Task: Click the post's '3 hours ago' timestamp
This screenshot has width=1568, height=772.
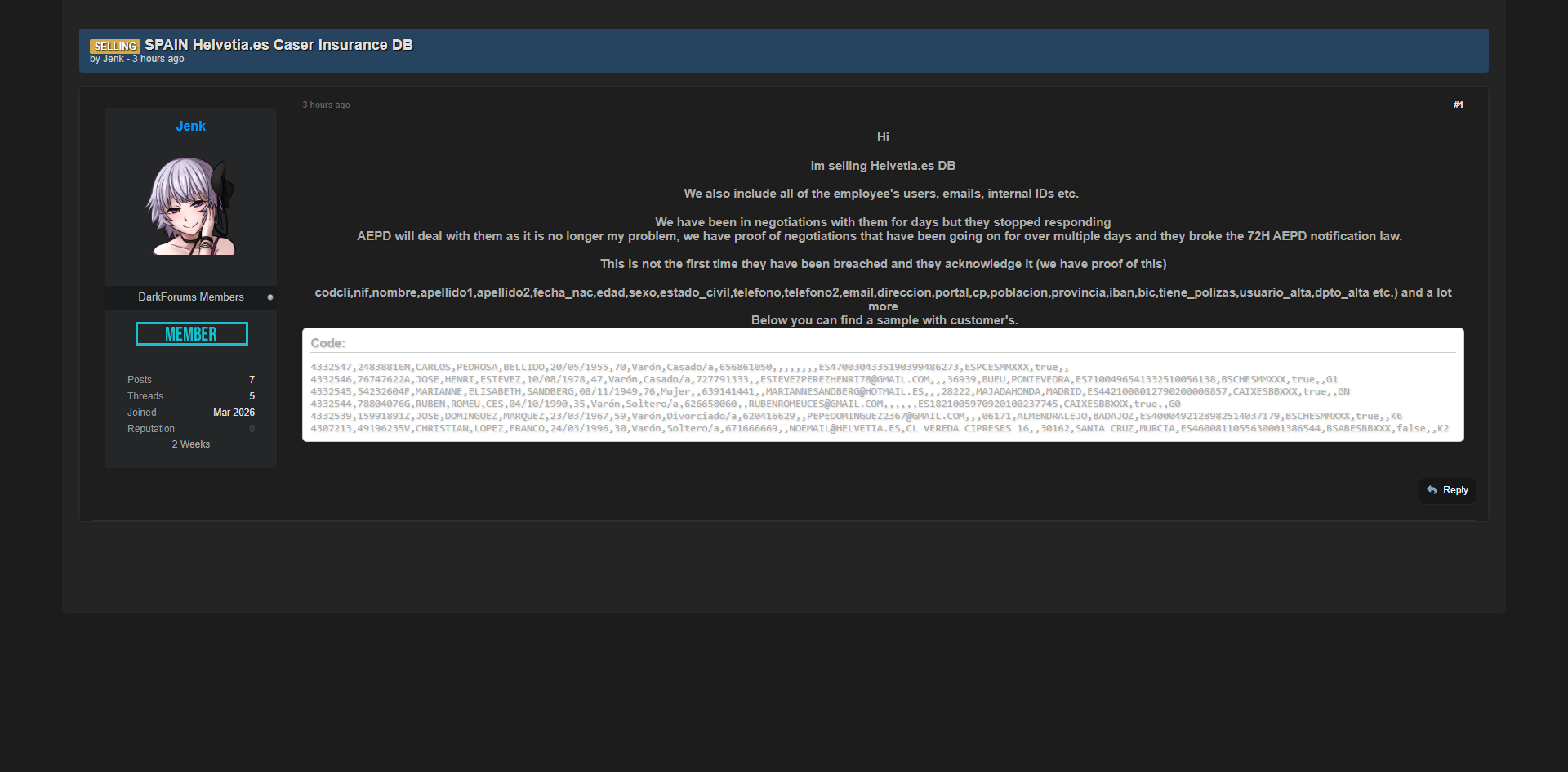Action: 326,105
